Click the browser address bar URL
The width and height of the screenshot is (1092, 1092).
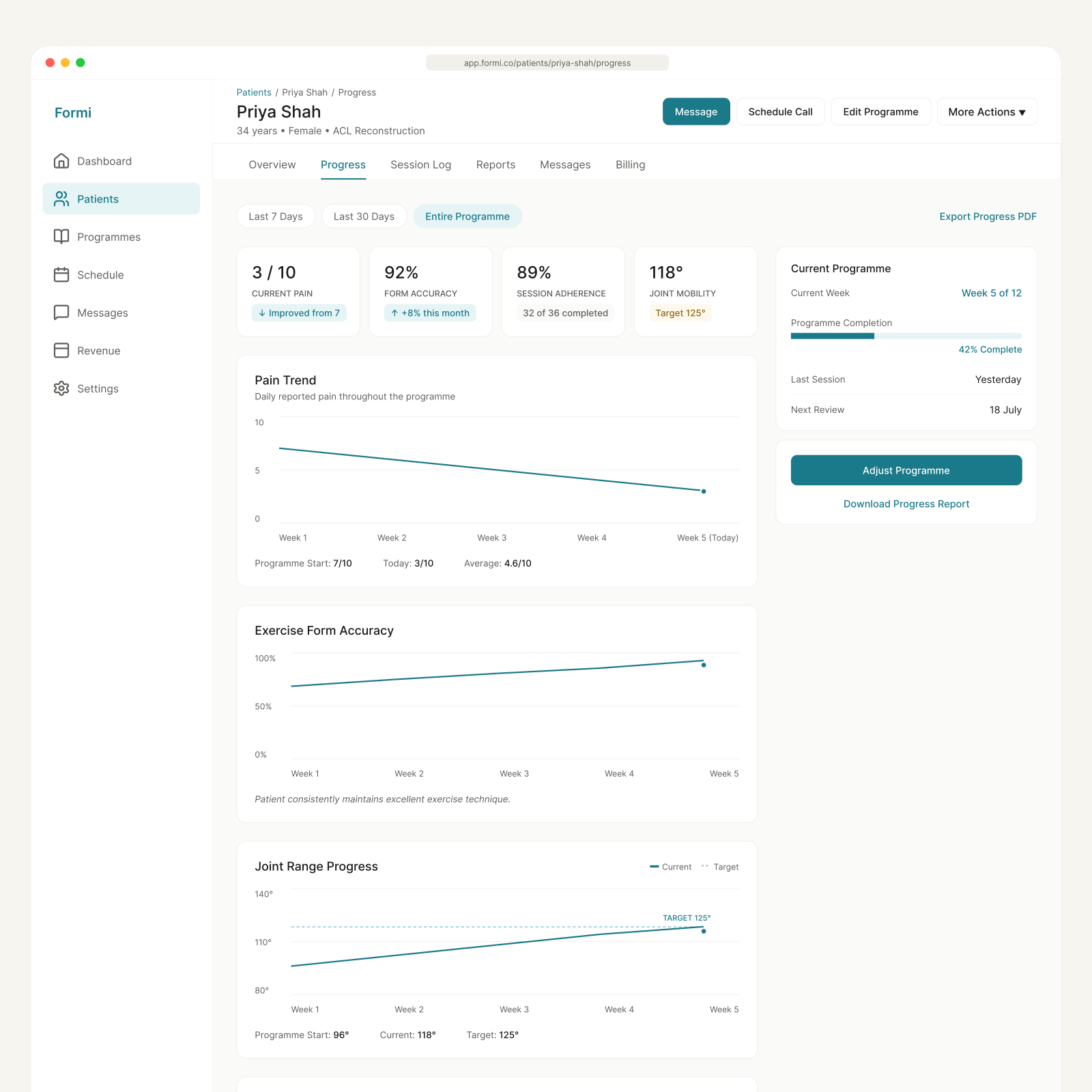coord(547,63)
